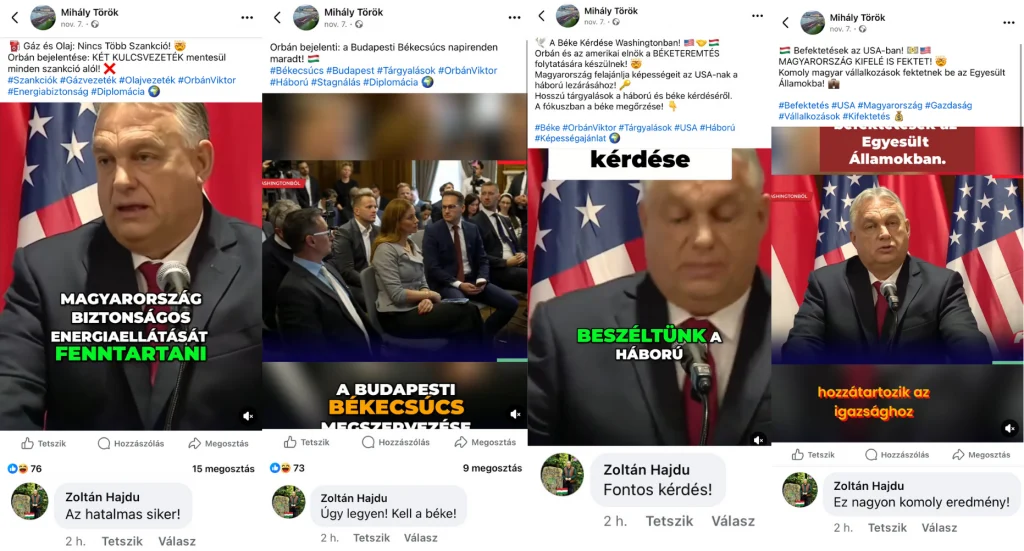Open Hozzászólás on the second post
This screenshot has height=551, width=1024.
pos(394,442)
